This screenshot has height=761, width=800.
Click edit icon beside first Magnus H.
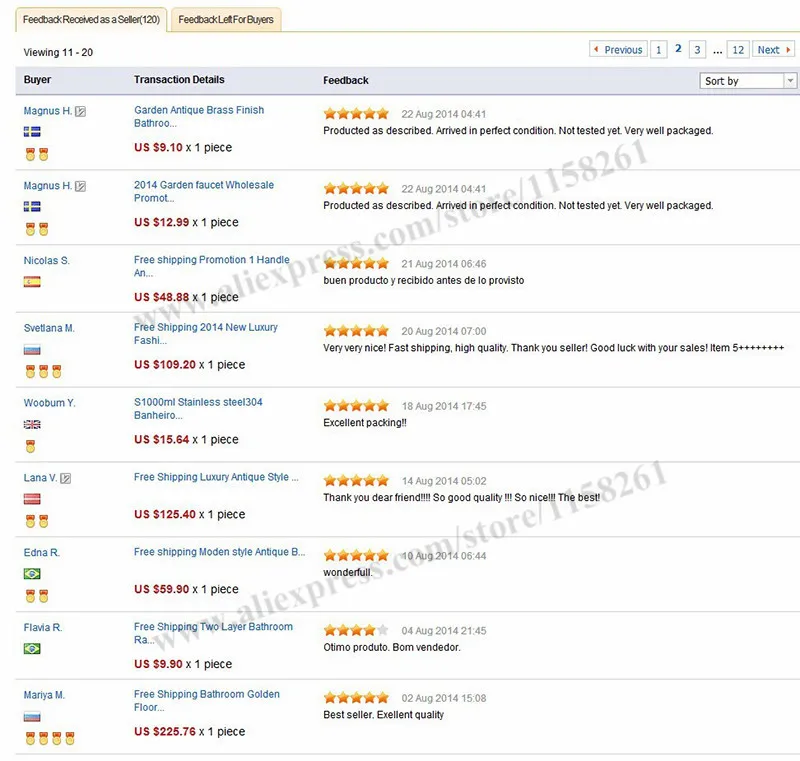pos(81,111)
